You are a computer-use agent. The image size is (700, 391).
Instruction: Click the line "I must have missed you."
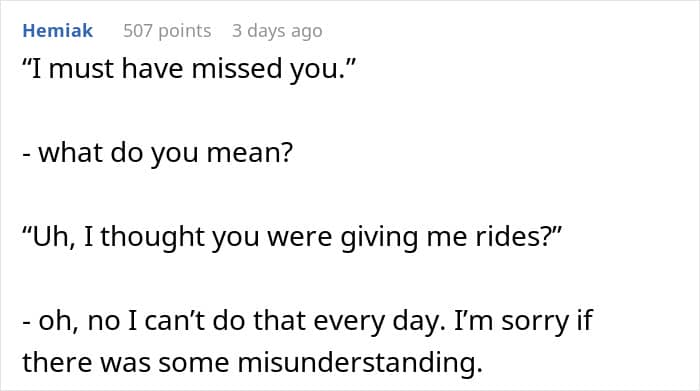189,69
